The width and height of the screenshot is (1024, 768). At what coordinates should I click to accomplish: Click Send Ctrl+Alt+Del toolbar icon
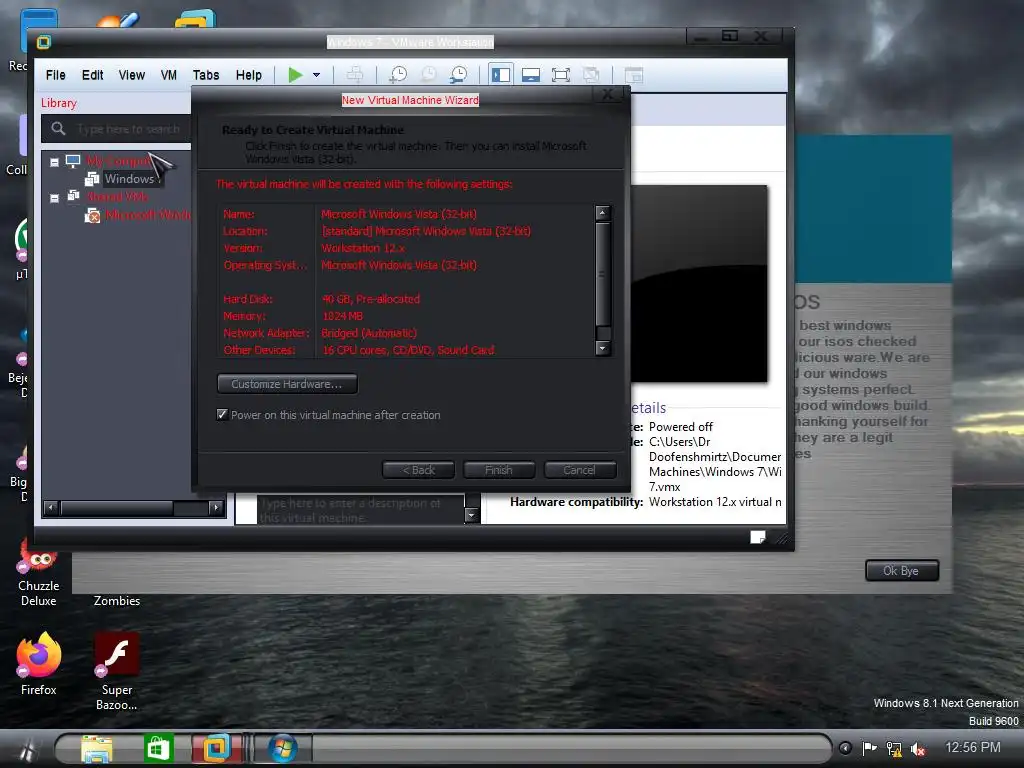pyautogui.click(x=355, y=75)
